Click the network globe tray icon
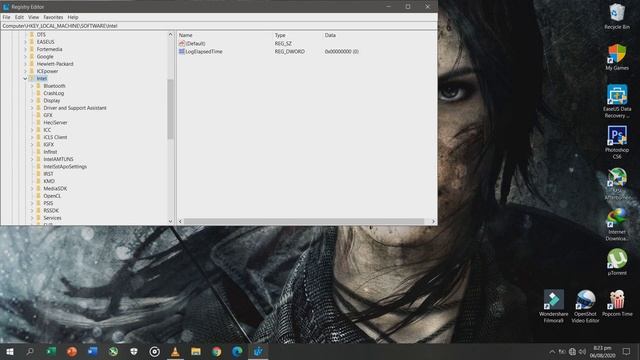 [572, 351]
